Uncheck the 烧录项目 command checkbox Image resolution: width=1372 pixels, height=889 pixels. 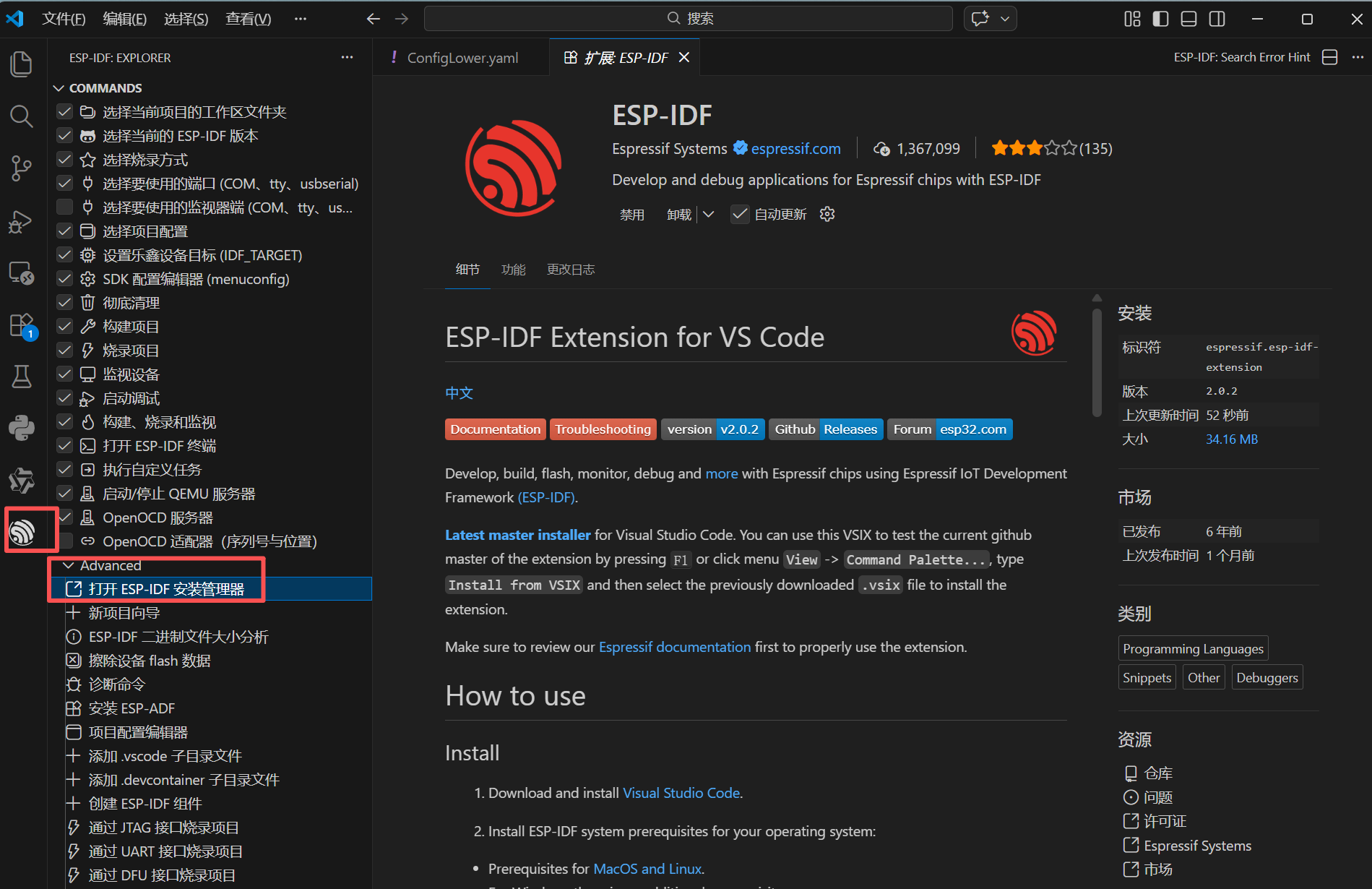(x=65, y=351)
